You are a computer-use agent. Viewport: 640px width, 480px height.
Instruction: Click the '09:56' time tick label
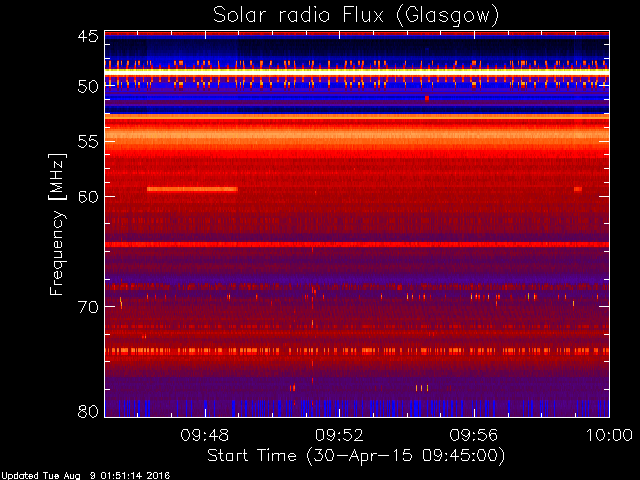point(474,435)
